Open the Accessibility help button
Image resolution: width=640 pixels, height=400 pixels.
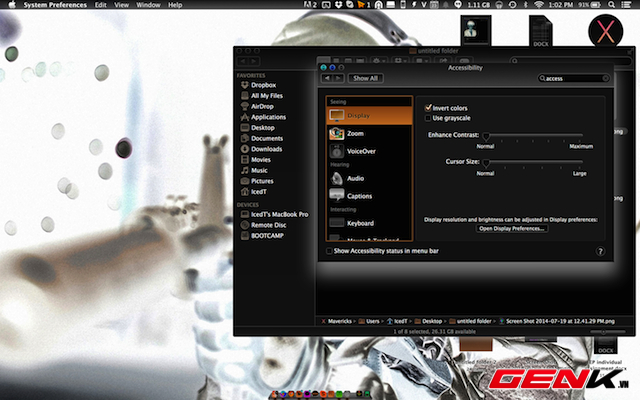[x=600, y=251]
